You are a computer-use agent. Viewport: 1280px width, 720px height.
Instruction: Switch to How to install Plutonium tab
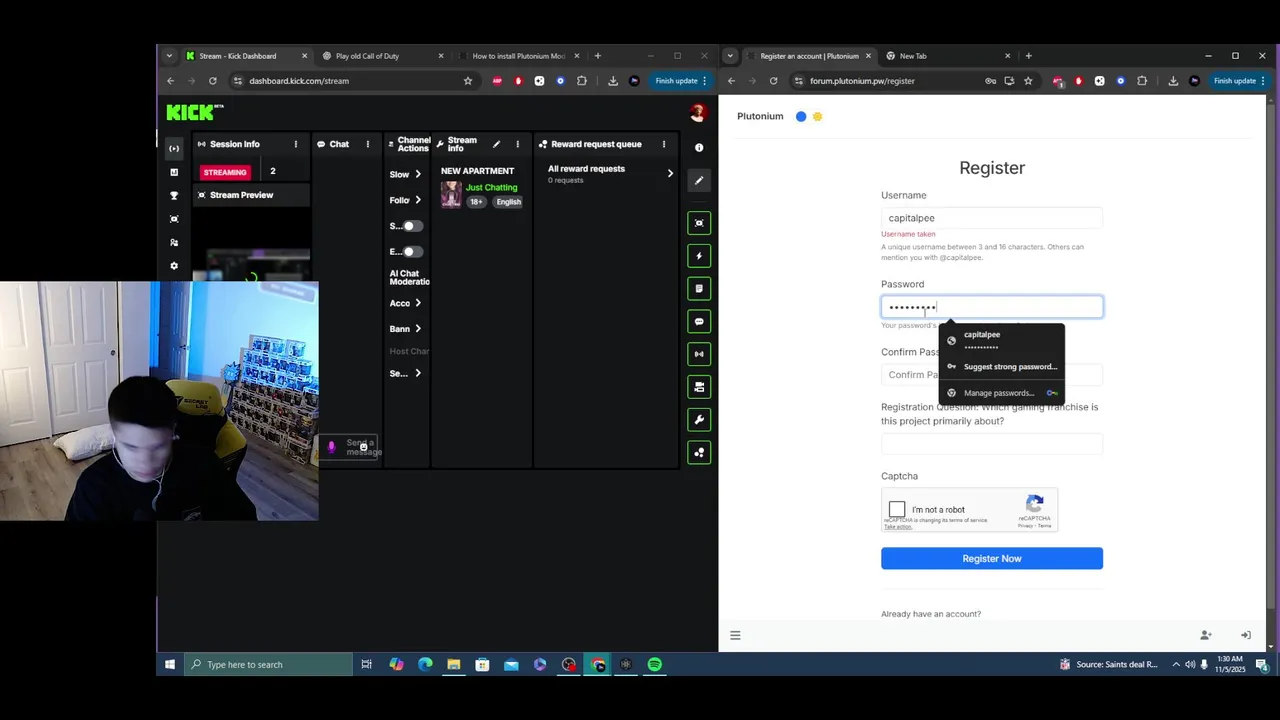point(518,56)
